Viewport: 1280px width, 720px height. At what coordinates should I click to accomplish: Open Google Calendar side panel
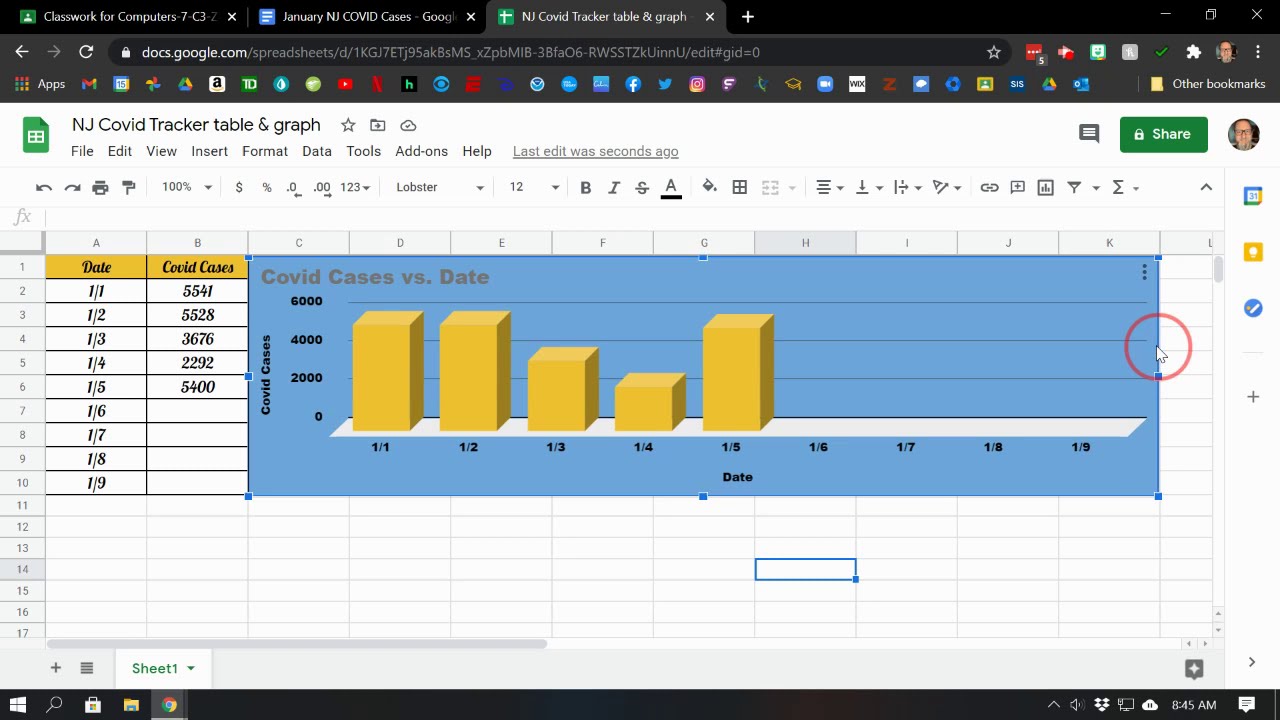pos(1253,196)
